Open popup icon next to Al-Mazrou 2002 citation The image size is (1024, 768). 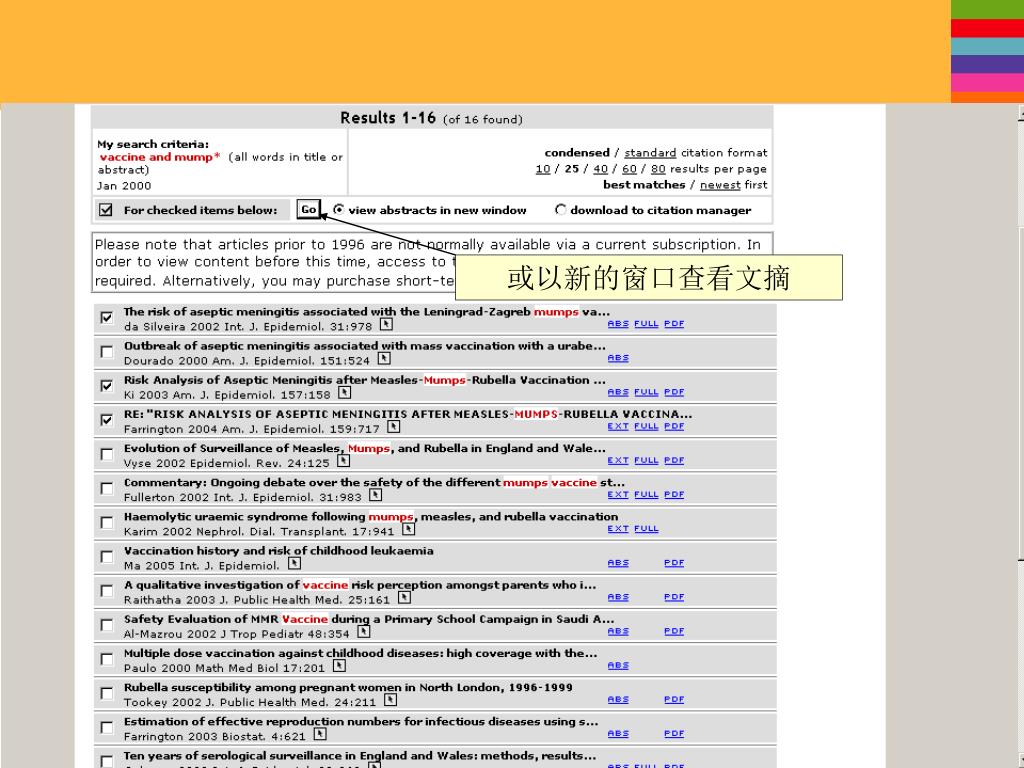point(364,632)
